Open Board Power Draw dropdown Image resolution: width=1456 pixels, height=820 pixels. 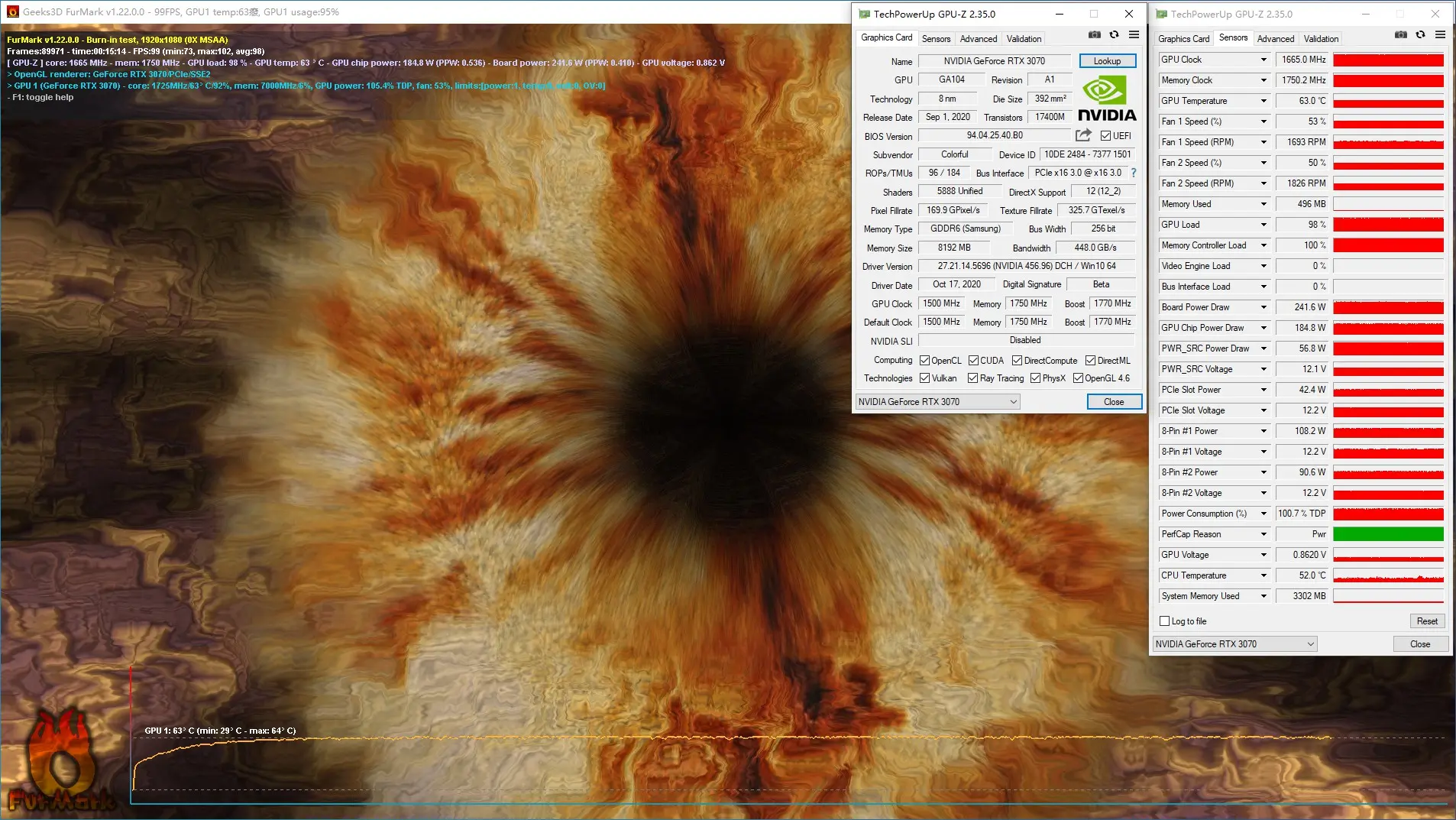click(x=1263, y=307)
